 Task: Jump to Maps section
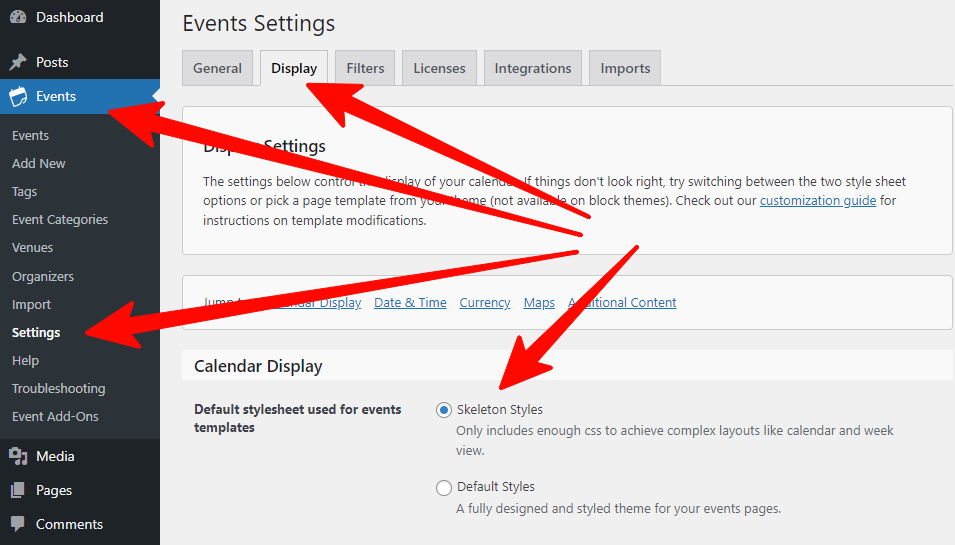(539, 303)
